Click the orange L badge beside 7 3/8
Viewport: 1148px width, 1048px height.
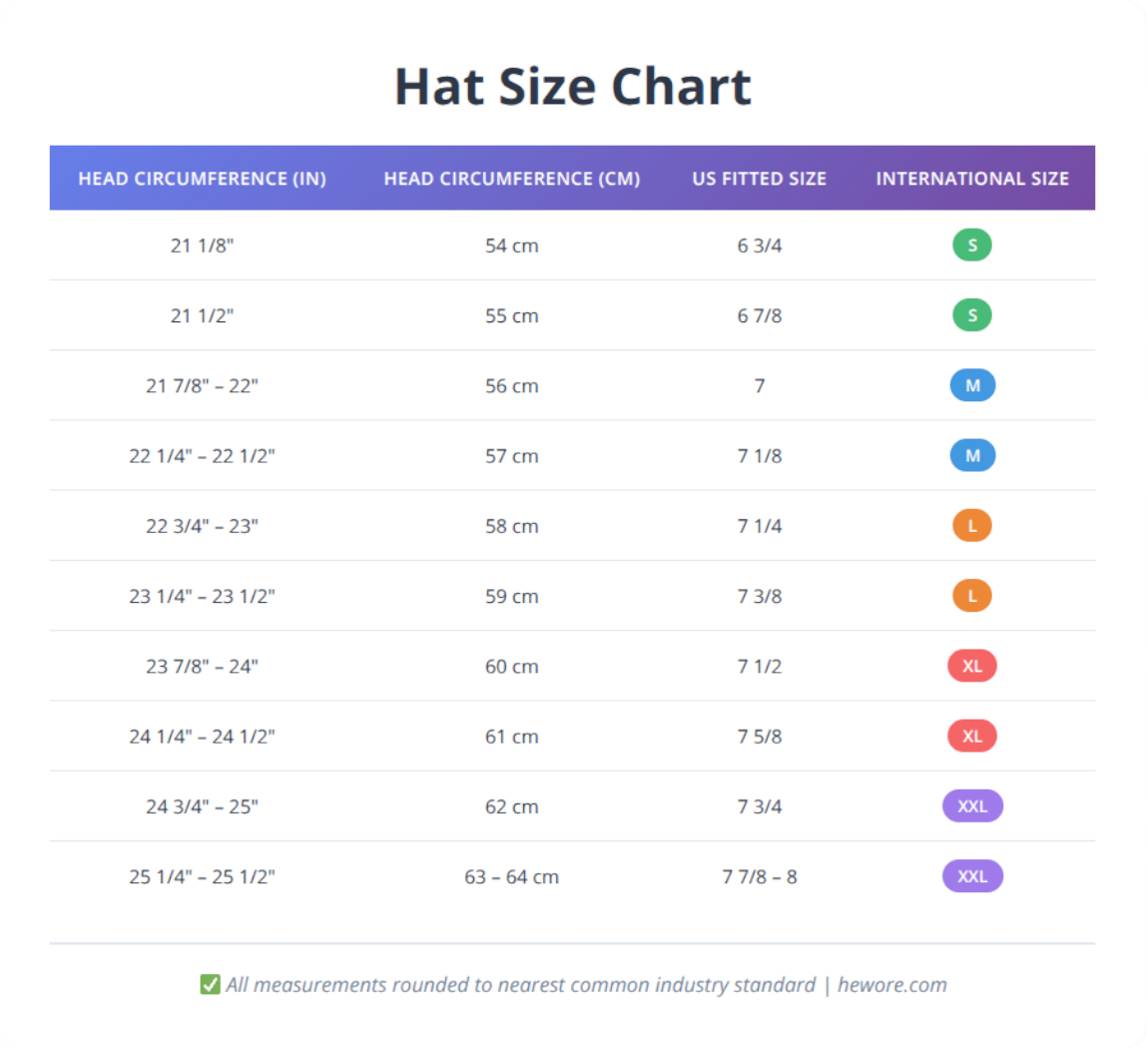(971, 596)
